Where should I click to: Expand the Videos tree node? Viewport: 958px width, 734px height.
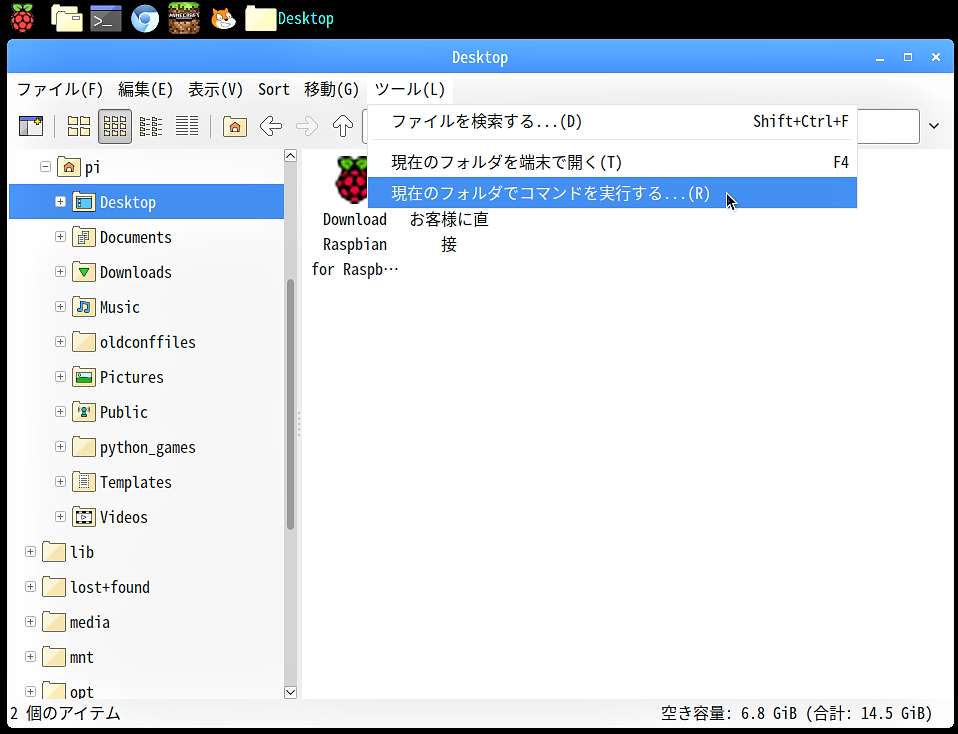60,516
